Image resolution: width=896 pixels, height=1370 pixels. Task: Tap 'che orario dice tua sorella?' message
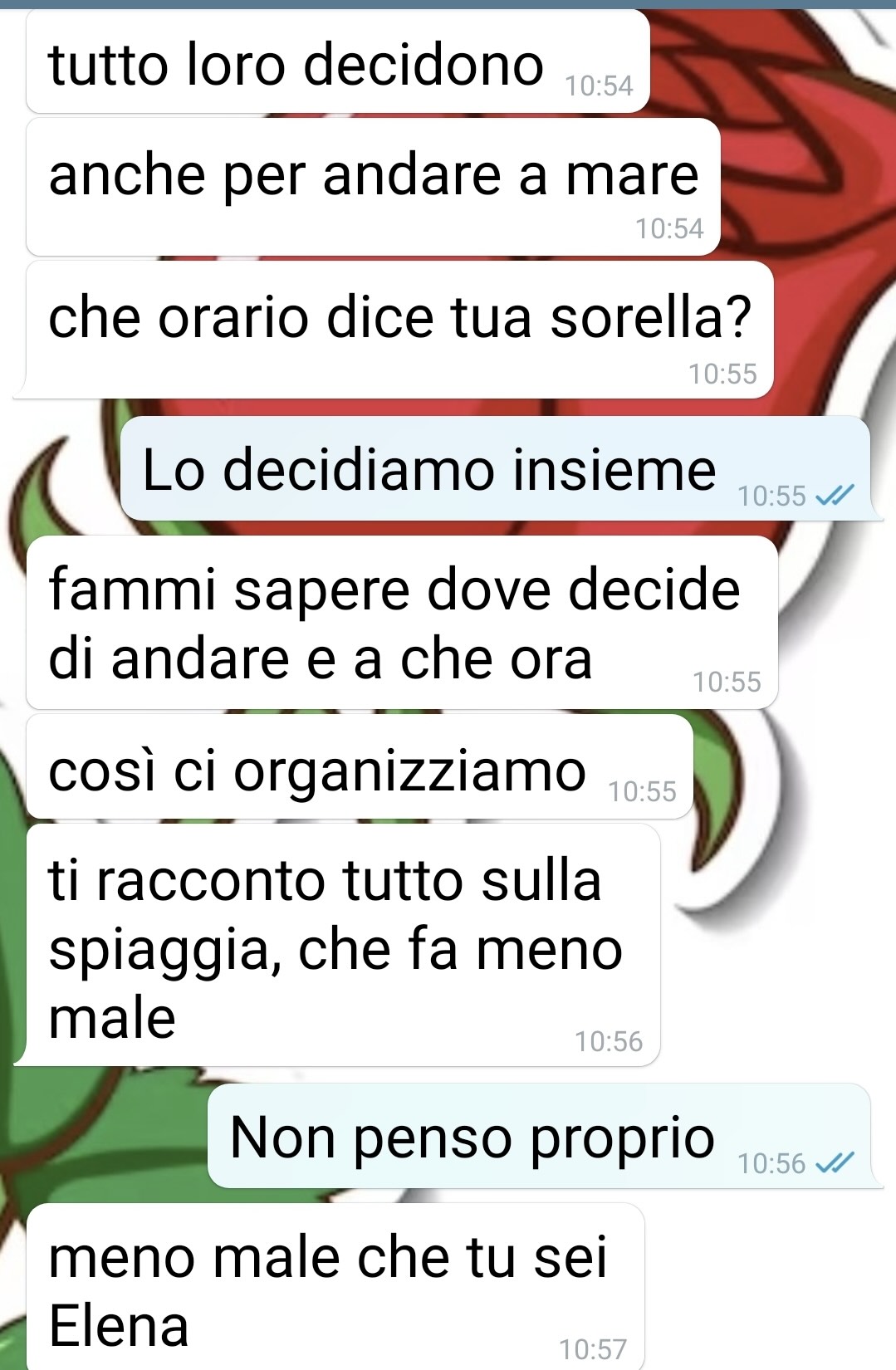[399, 330]
